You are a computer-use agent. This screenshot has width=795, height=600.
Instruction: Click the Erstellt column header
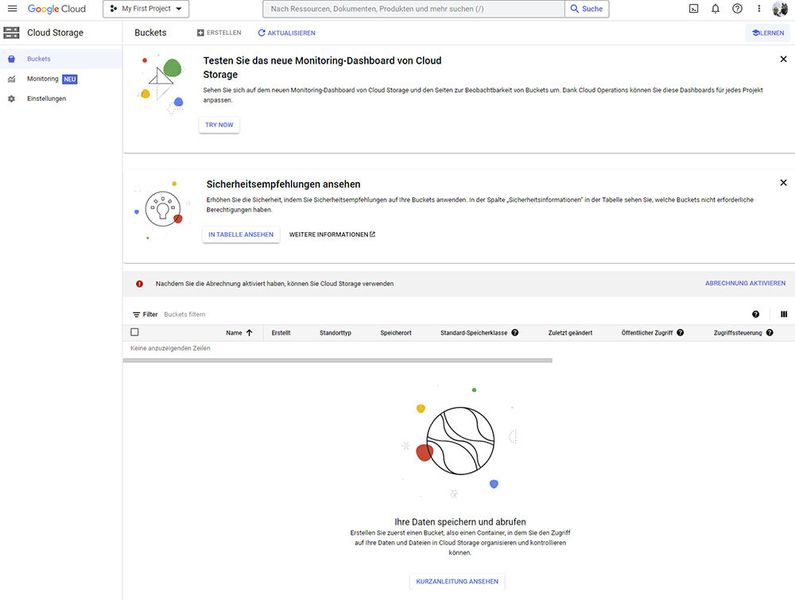pyautogui.click(x=281, y=333)
